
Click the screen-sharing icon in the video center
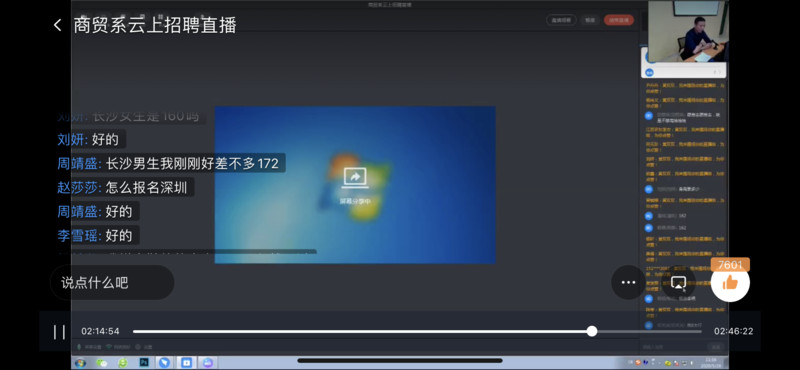coord(355,178)
